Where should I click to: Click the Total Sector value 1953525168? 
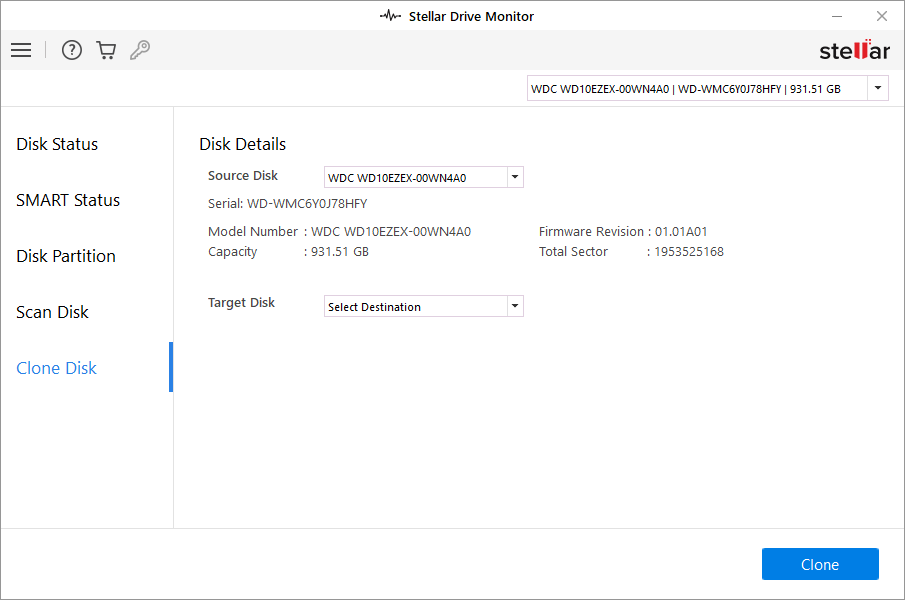point(689,252)
